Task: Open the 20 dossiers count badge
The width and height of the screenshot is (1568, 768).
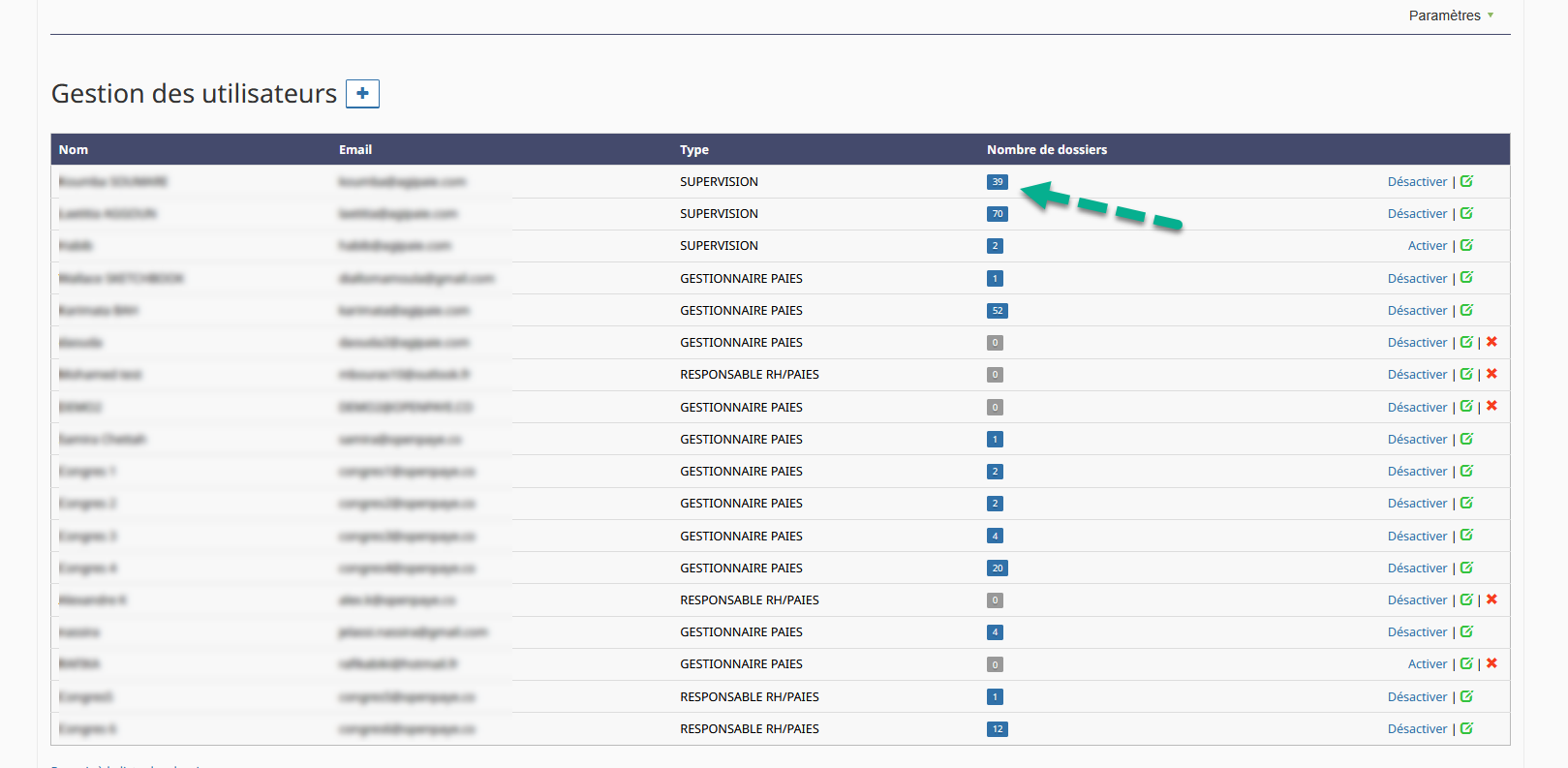Action: [998, 568]
